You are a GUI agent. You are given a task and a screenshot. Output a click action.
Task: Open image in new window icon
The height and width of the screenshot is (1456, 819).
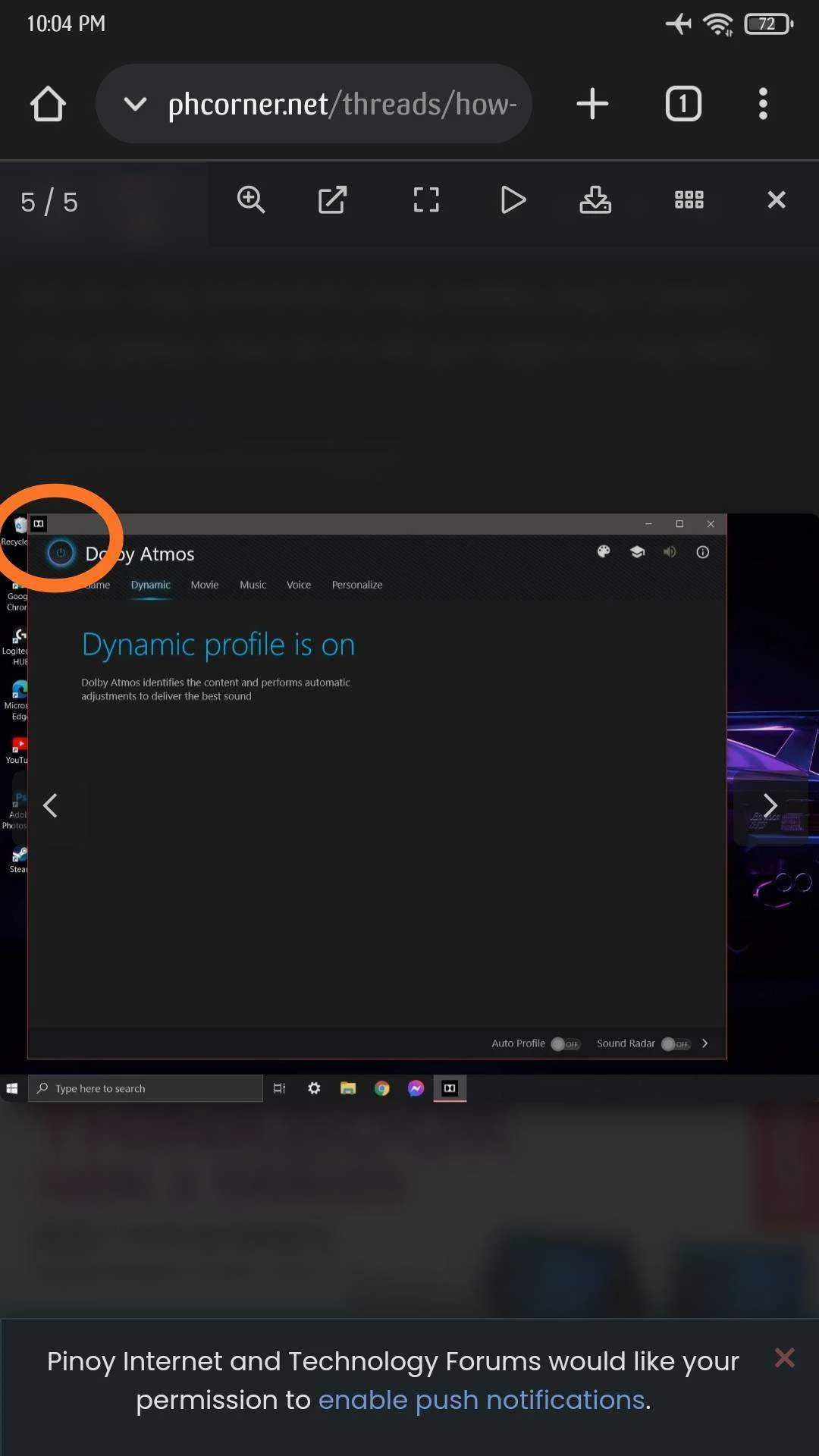pos(332,200)
